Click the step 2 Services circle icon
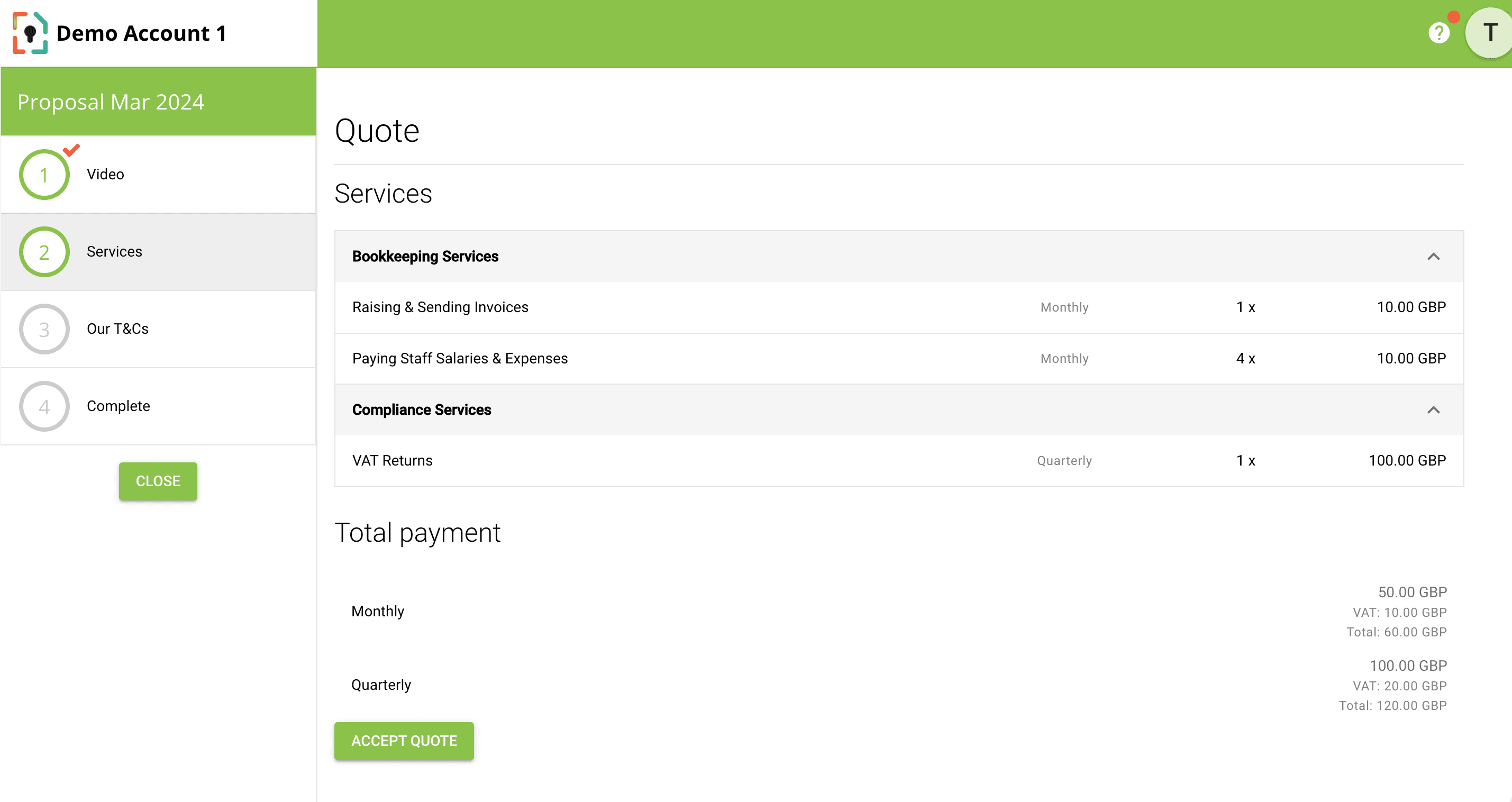 coord(45,251)
